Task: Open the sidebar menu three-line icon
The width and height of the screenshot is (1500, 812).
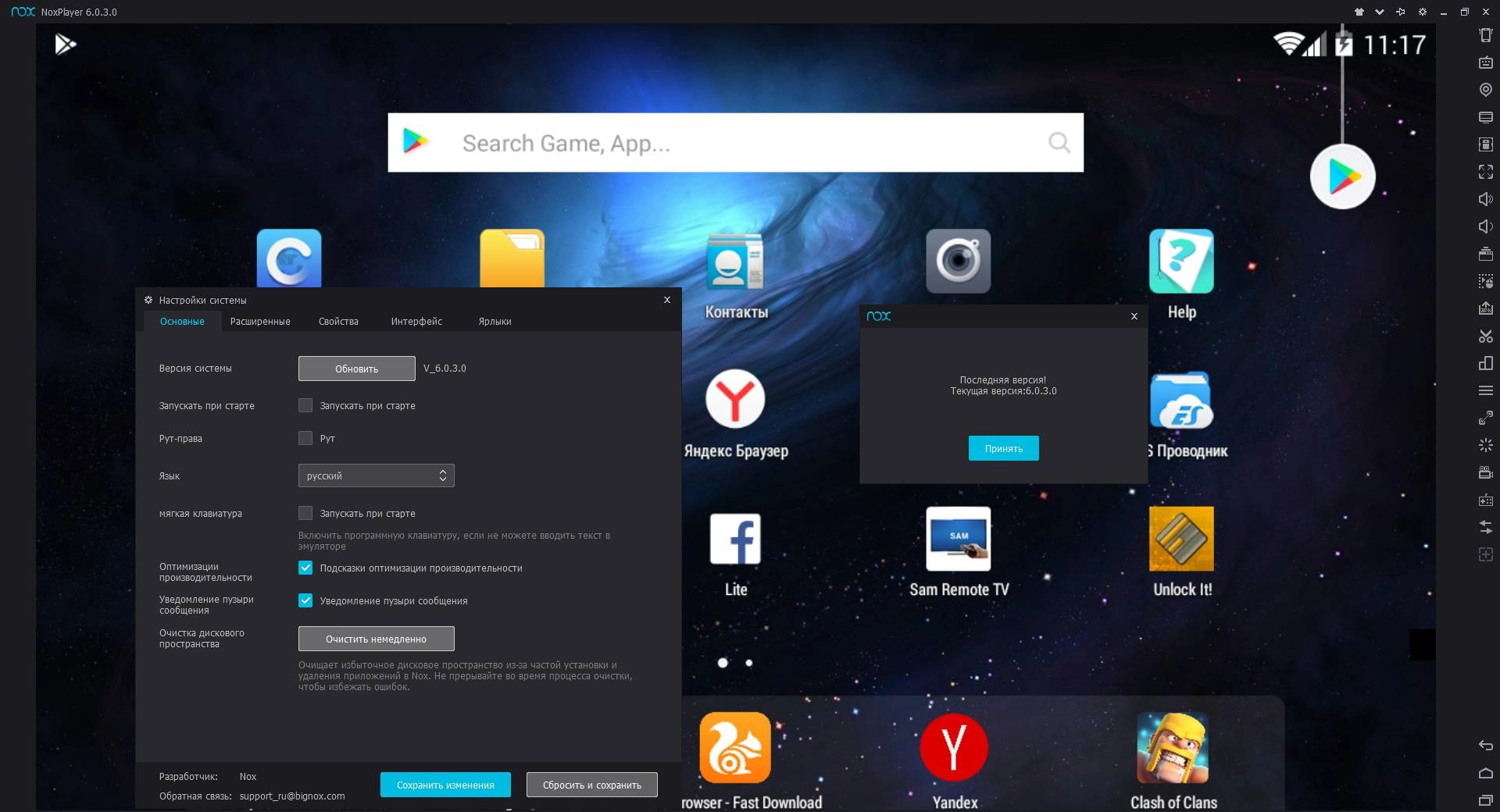Action: [x=1486, y=390]
